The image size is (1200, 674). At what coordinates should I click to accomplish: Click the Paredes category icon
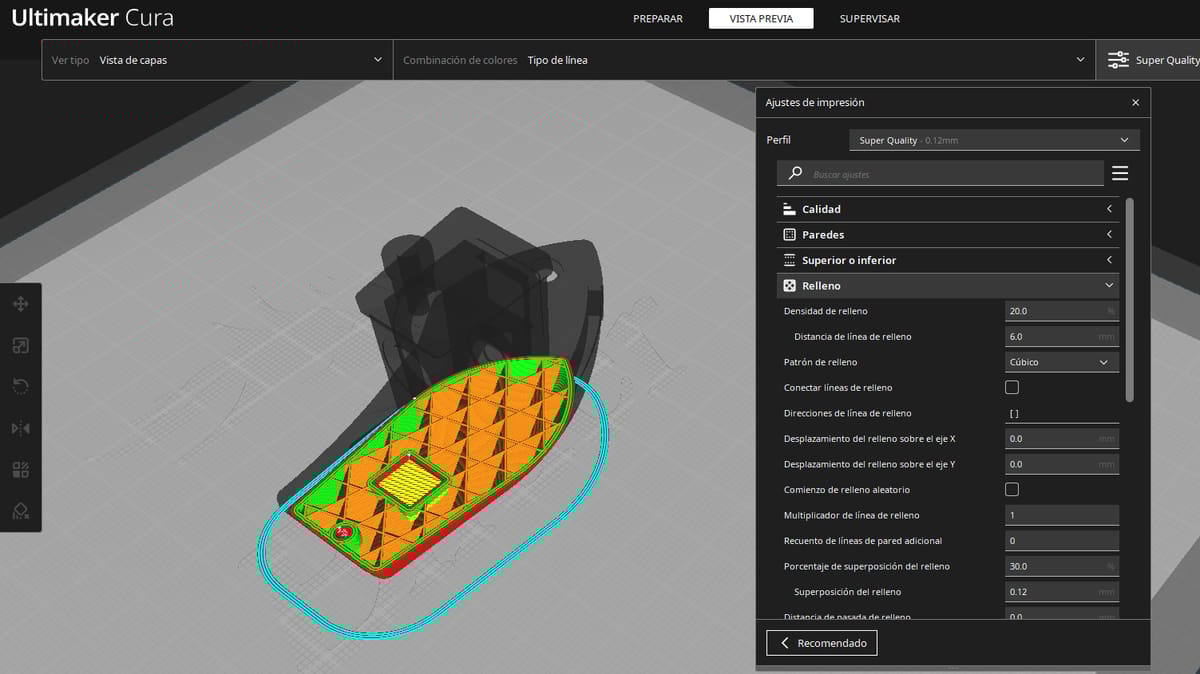(x=789, y=234)
